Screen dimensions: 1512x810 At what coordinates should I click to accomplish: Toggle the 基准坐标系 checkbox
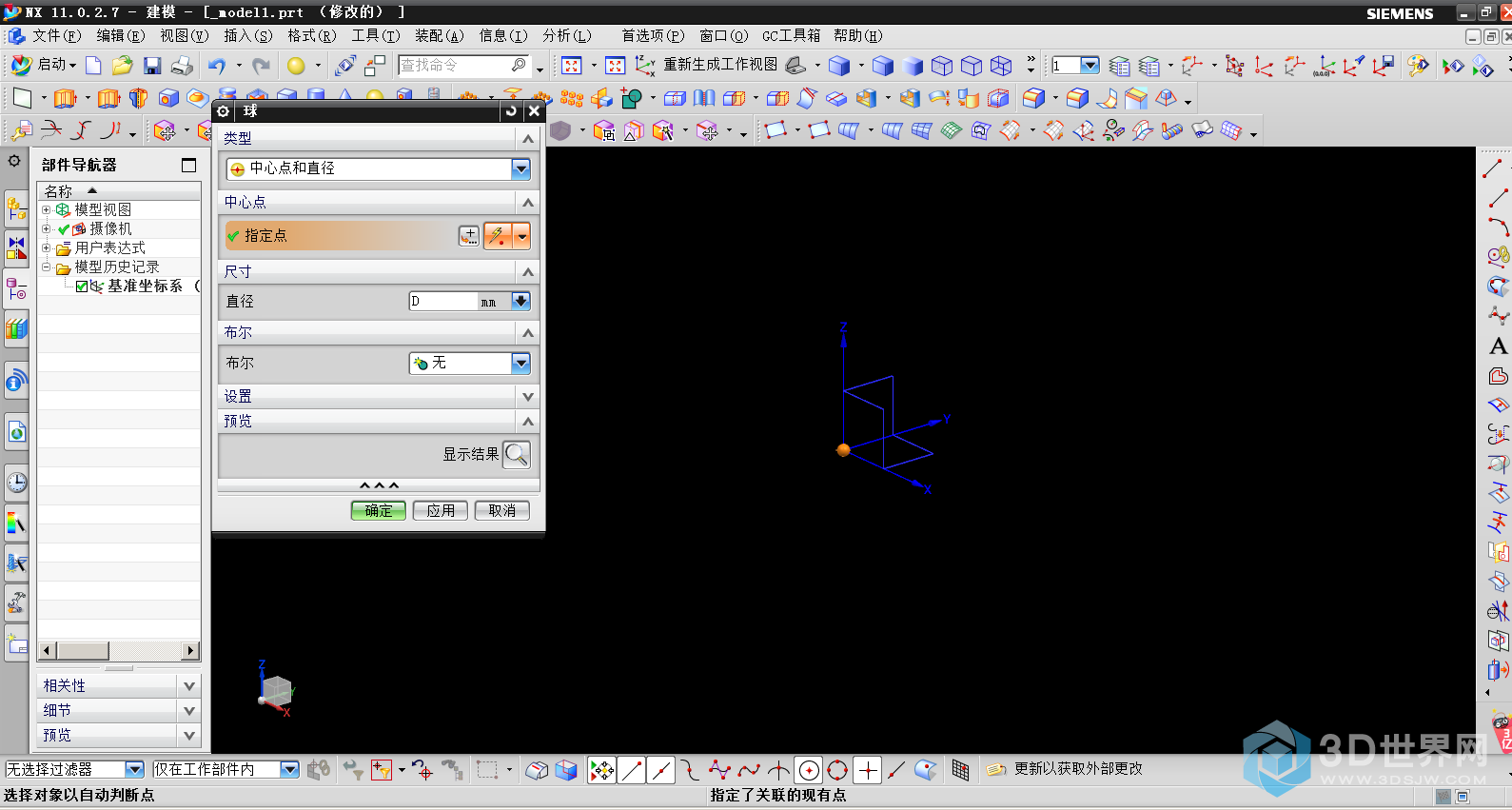(82, 286)
